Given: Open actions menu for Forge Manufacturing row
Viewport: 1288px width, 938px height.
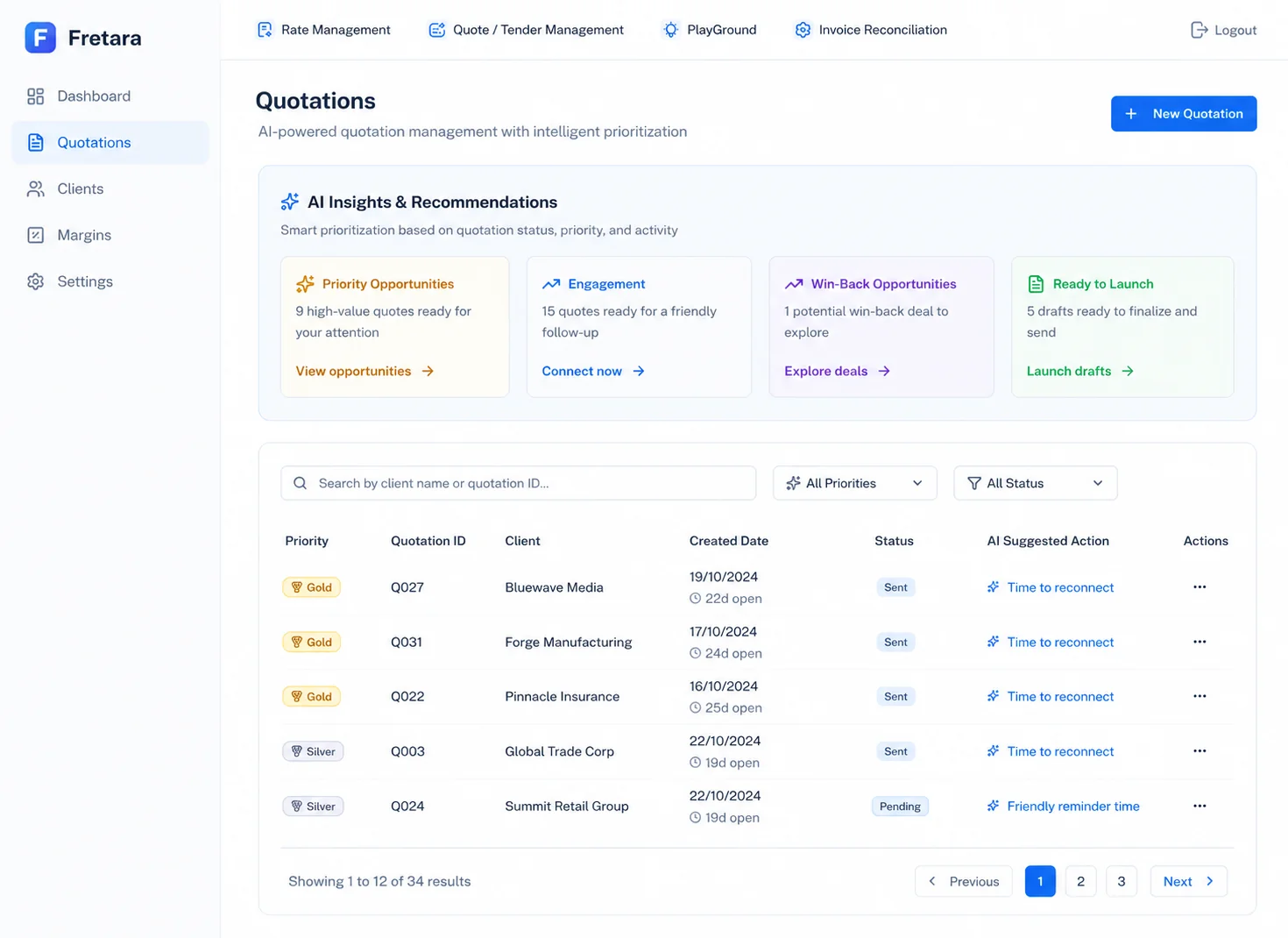Looking at the screenshot, I should coord(1200,642).
